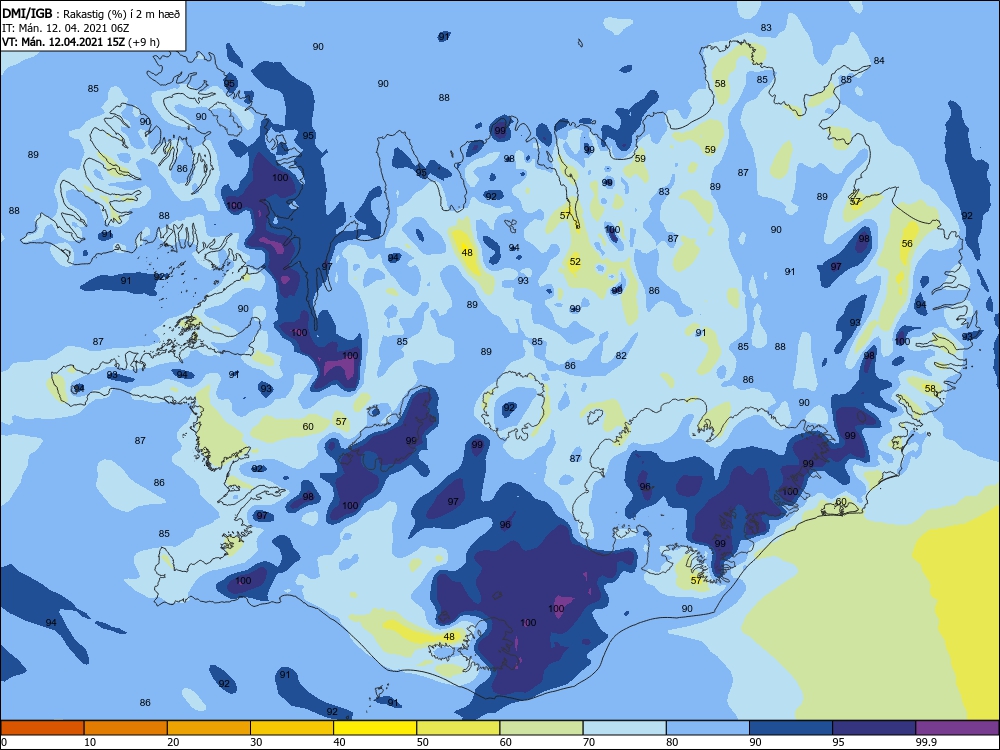The height and width of the screenshot is (750, 1000).
Task: Click the title 'DMI/IGB : Rakastig (%) í 2 m hæð'
Action: [91, 13]
